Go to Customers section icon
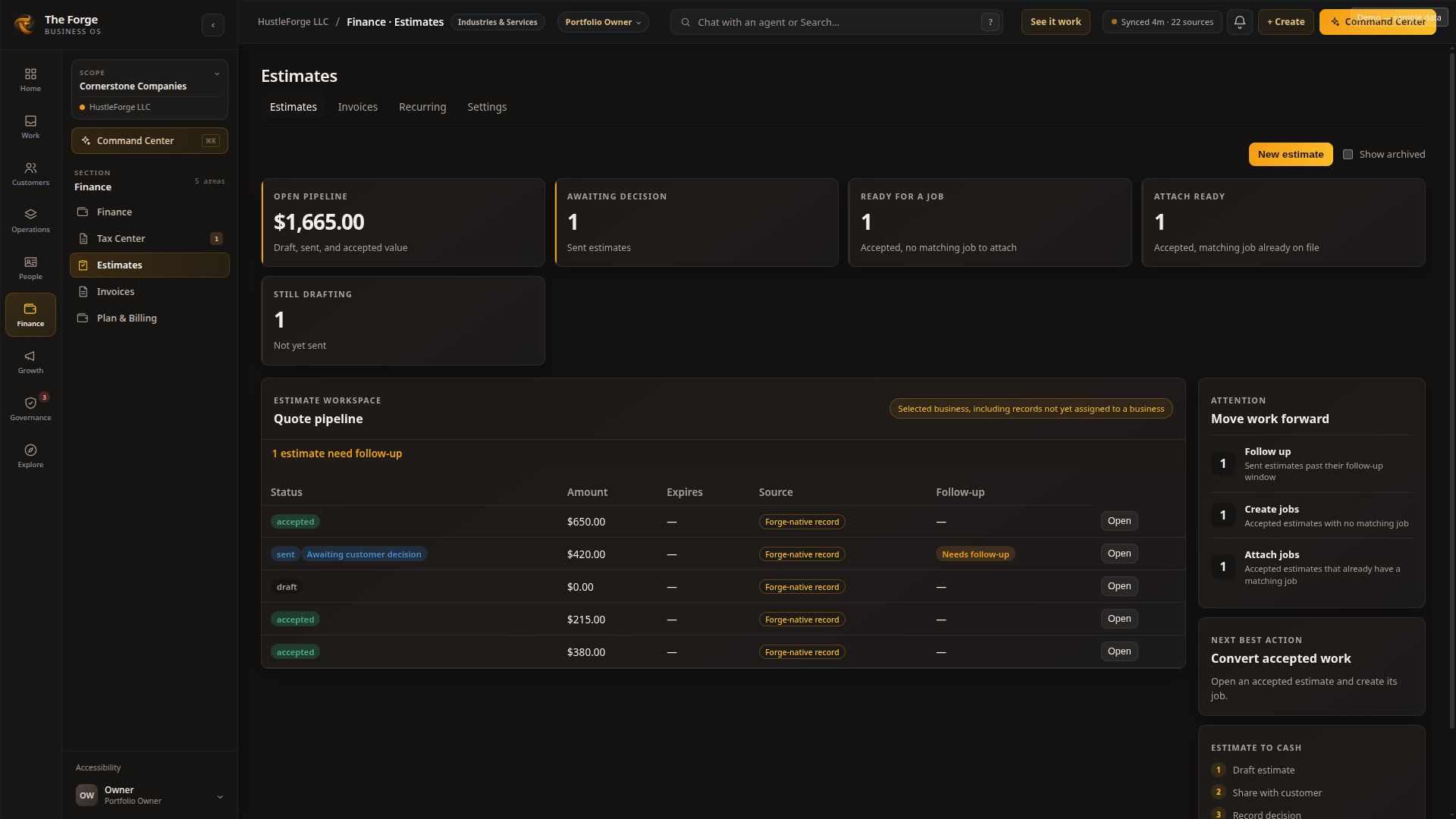This screenshot has width=1456, height=819. (x=30, y=174)
